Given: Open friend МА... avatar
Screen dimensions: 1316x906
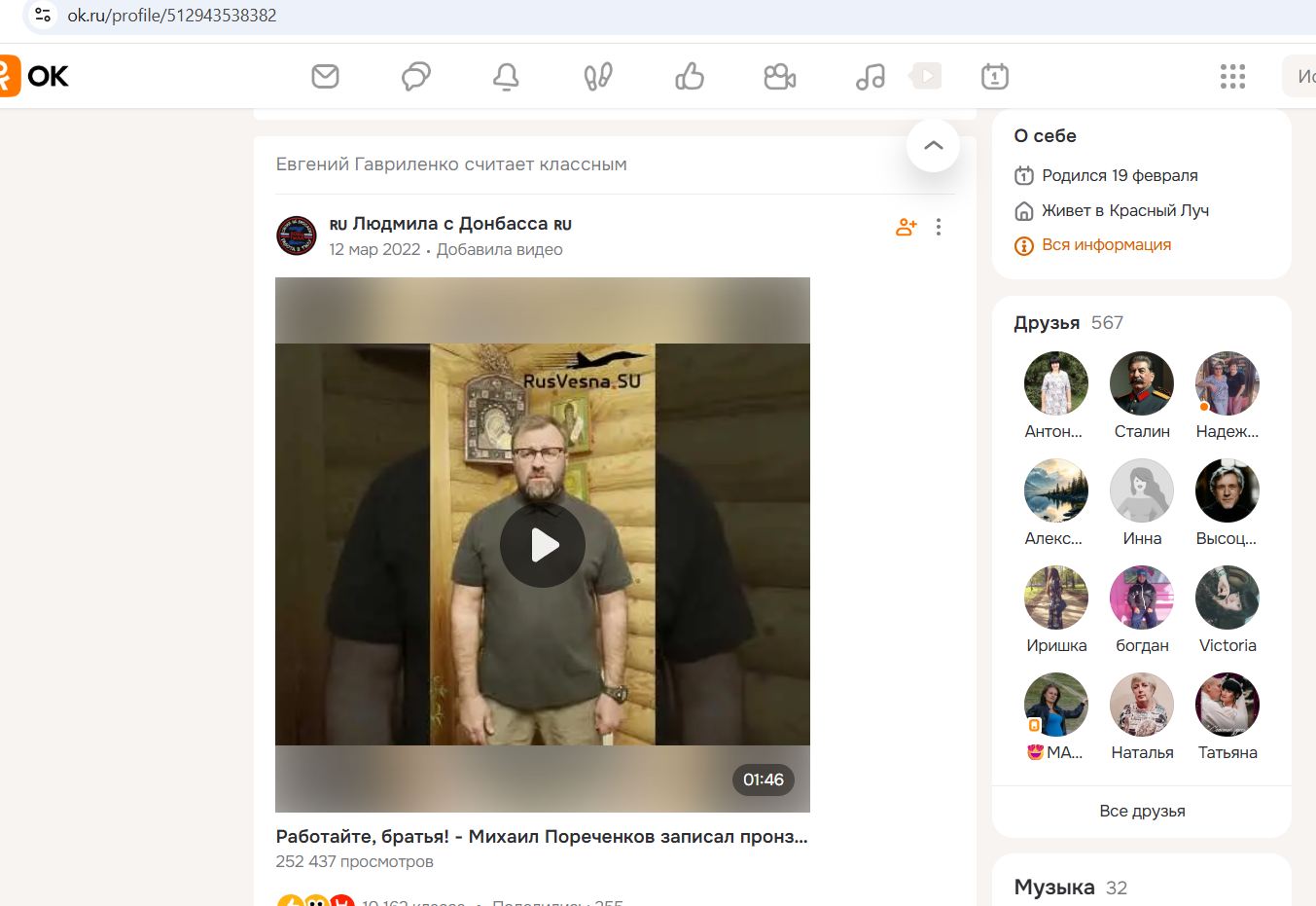Looking at the screenshot, I should click(1056, 705).
